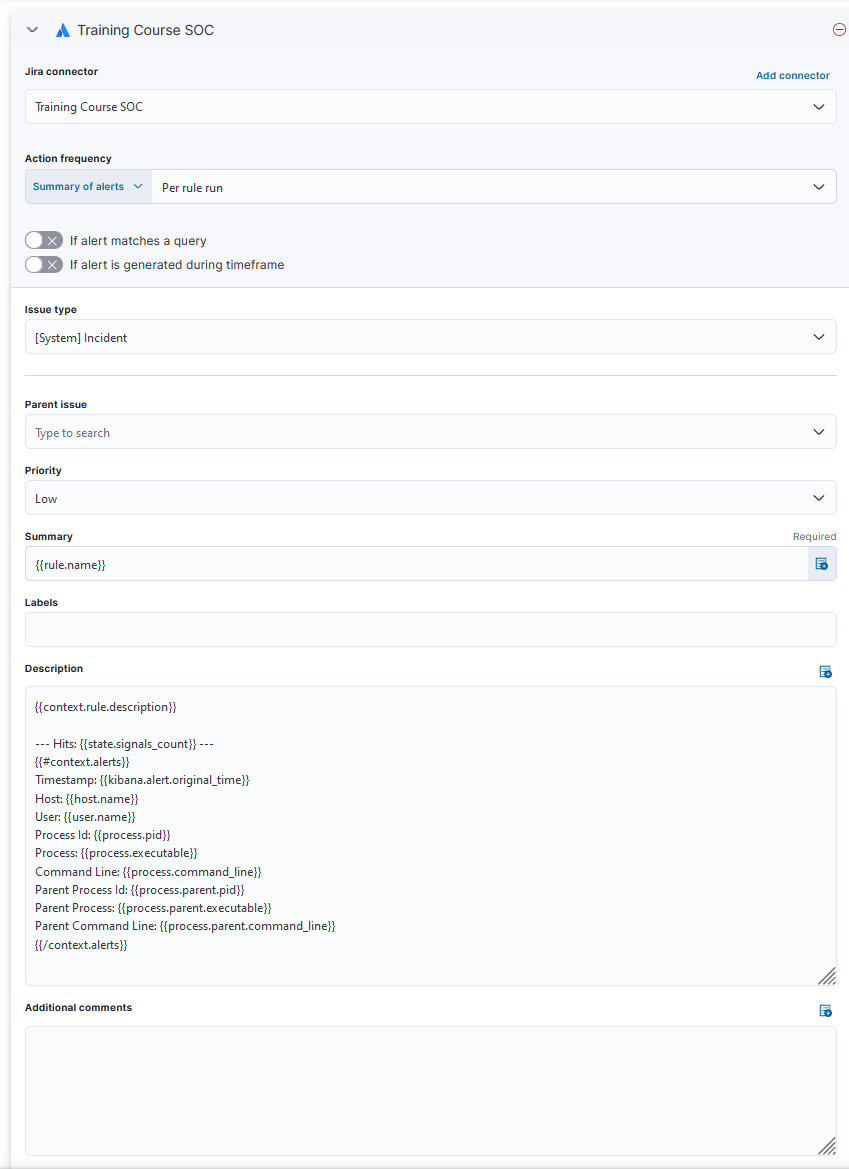Add variable to Additional comments icon

(x=826, y=1011)
